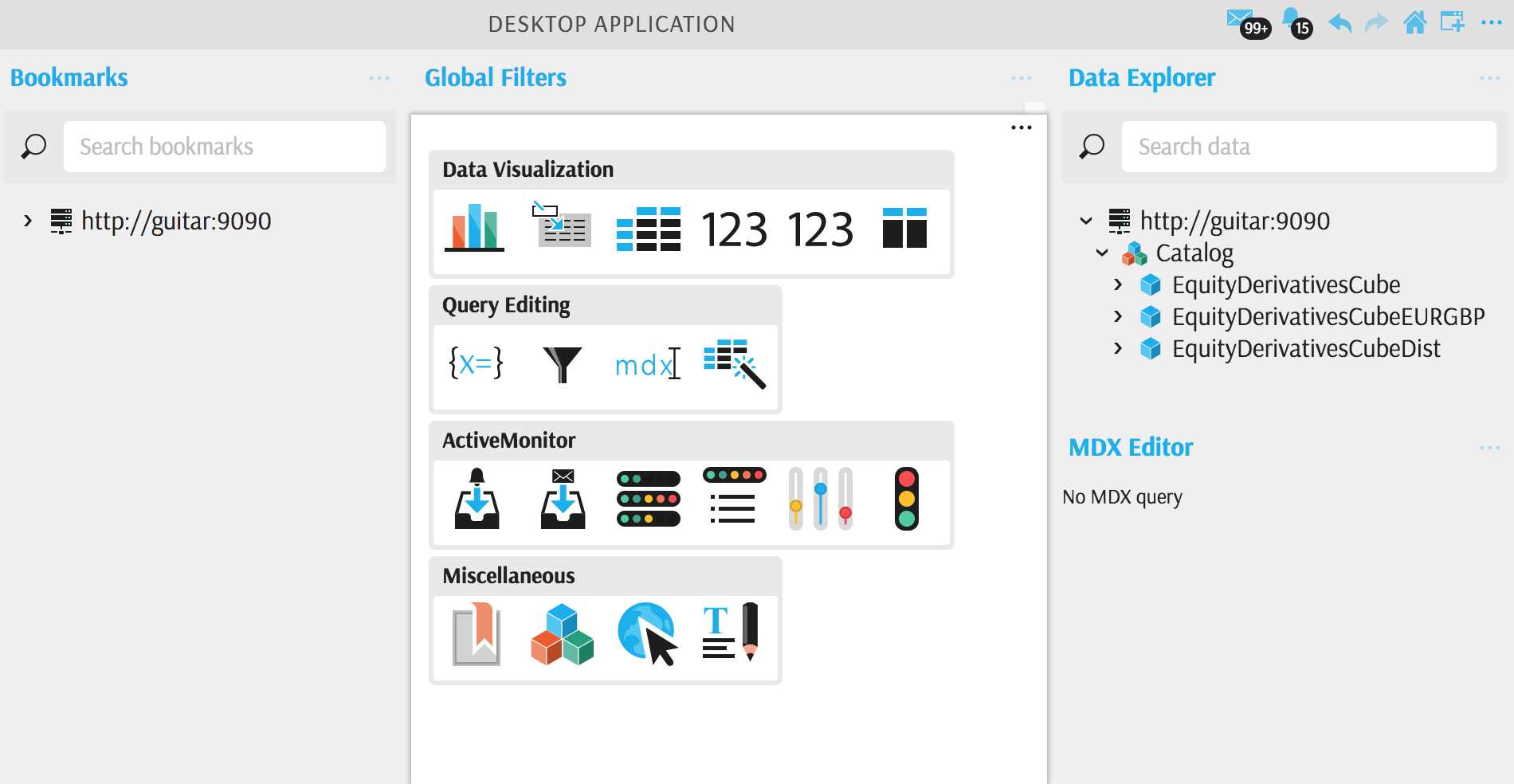Select the drillthrough table widget icon
This screenshot has width=1514, height=784.
click(562, 225)
